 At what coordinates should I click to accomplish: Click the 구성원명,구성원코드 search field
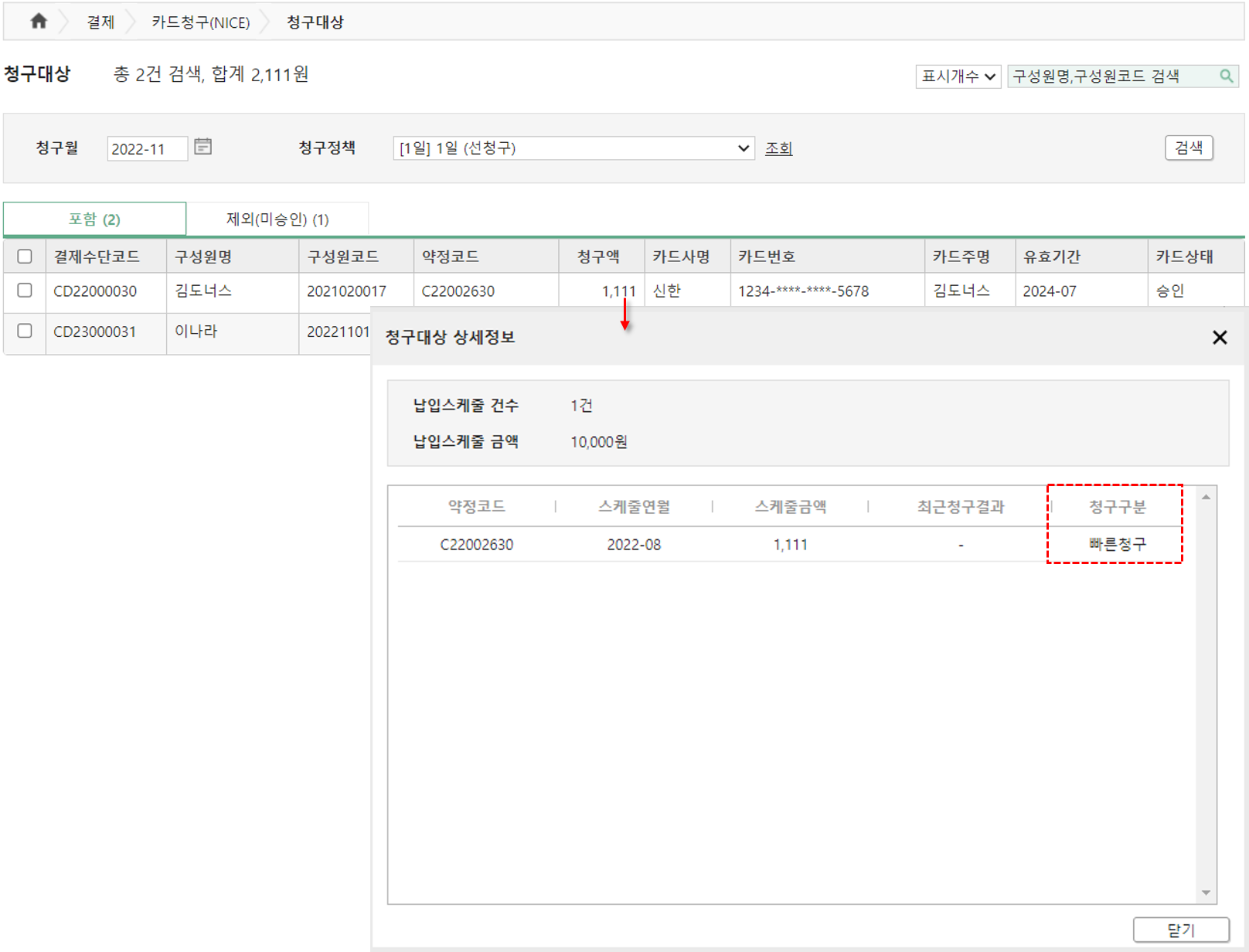coord(1113,76)
